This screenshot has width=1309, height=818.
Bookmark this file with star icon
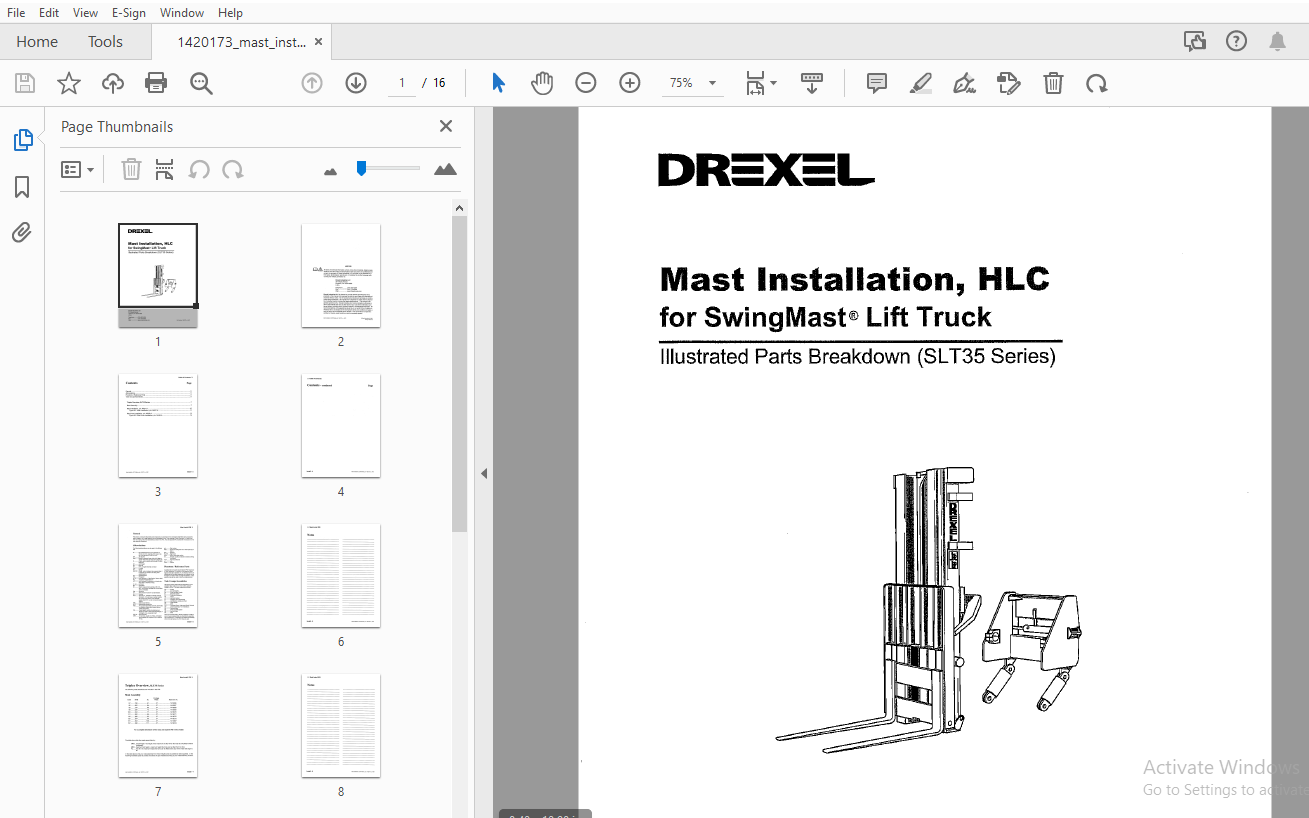coord(68,83)
